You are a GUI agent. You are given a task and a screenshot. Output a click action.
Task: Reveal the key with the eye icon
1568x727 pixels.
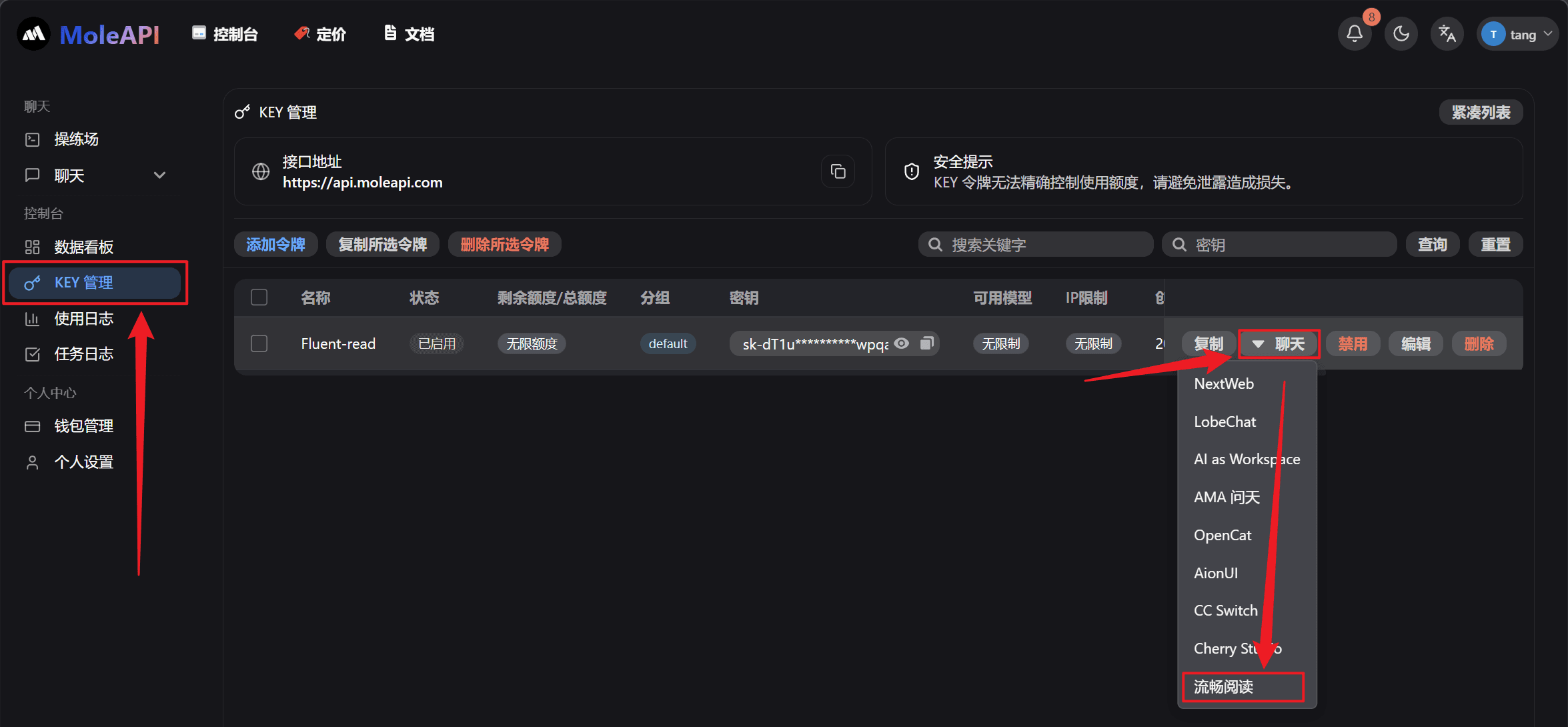point(901,343)
